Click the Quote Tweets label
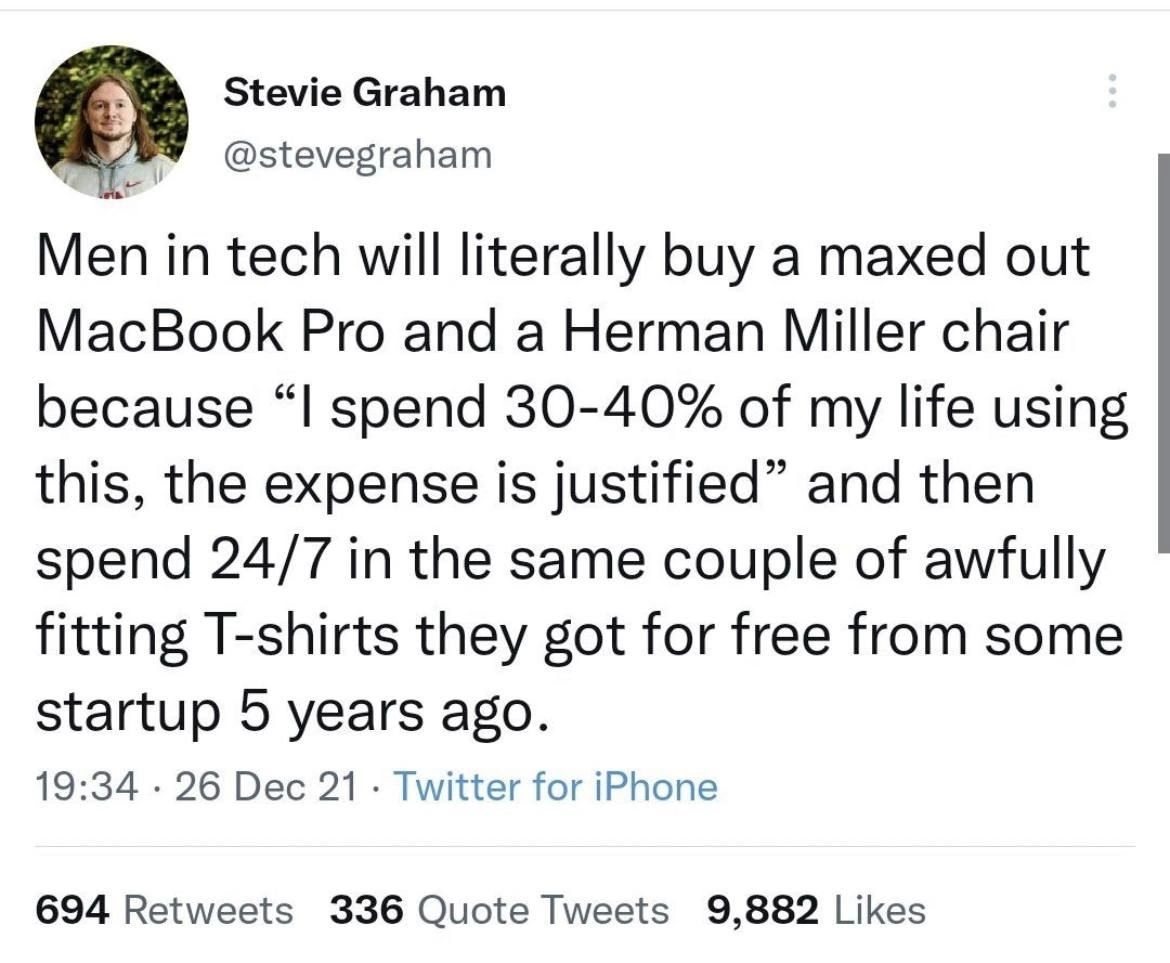 pos(543,911)
